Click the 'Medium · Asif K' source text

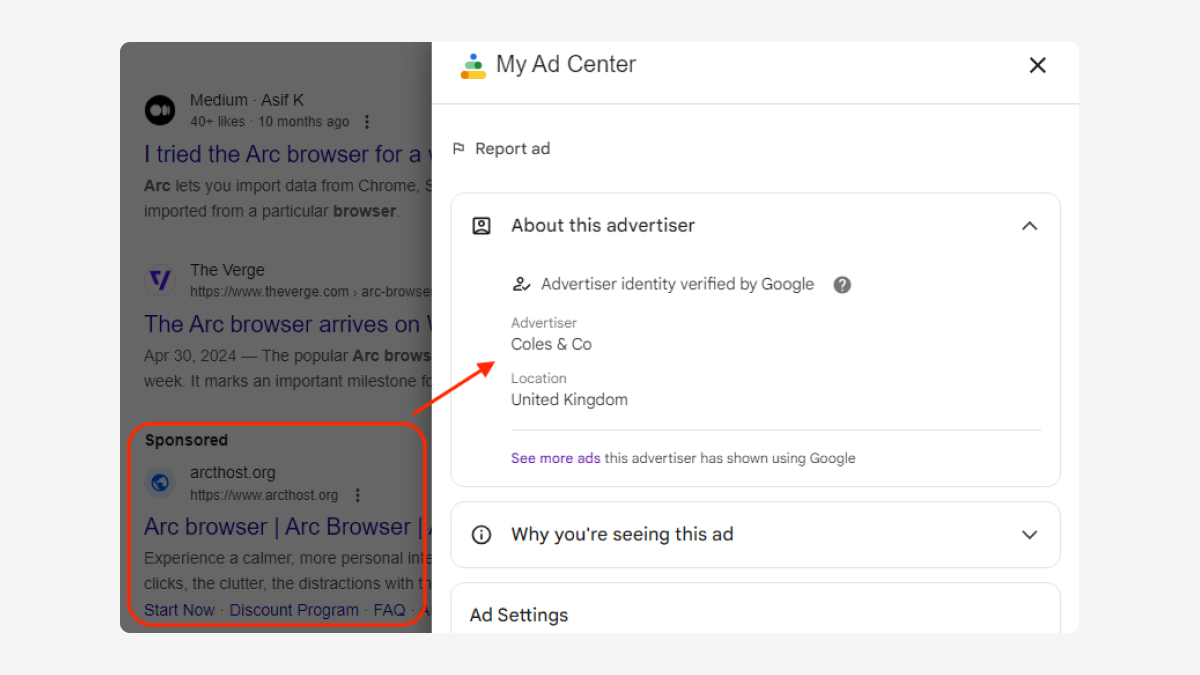tap(247, 100)
